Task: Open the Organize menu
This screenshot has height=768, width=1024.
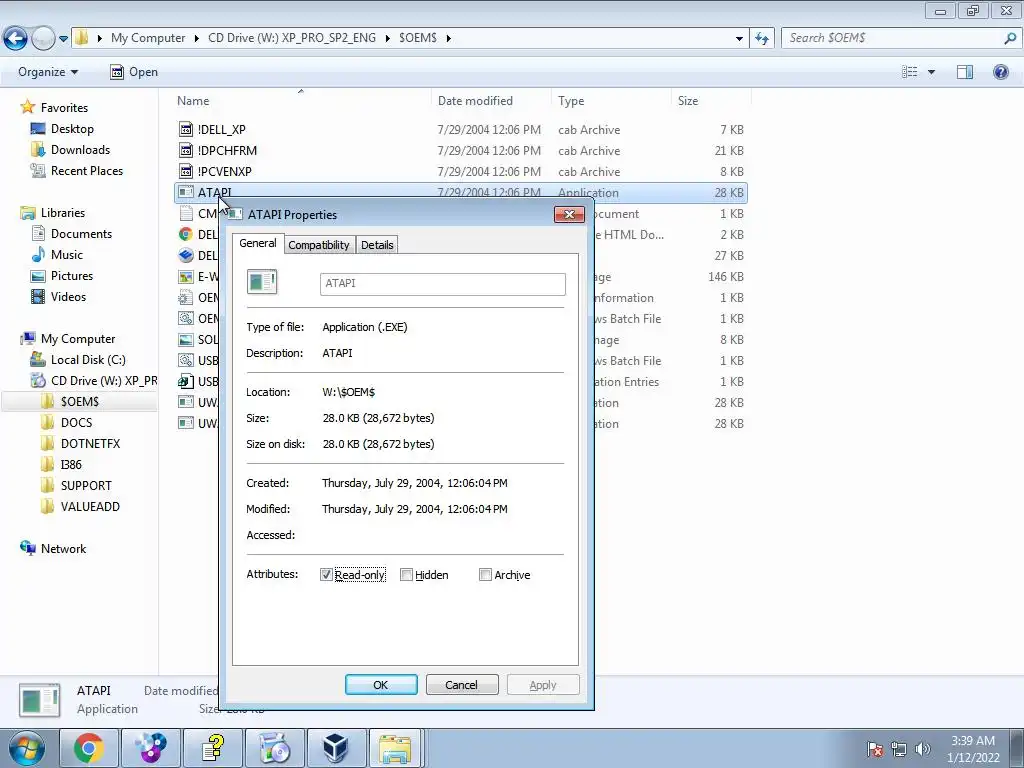Action: coord(48,72)
